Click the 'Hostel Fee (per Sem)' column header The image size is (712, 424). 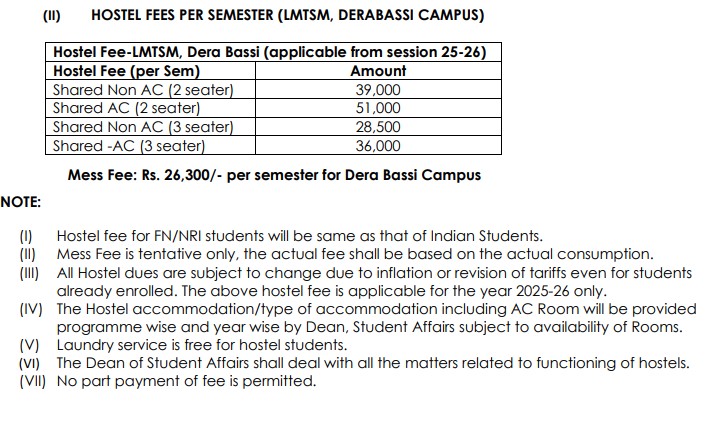[x=127, y=71]
